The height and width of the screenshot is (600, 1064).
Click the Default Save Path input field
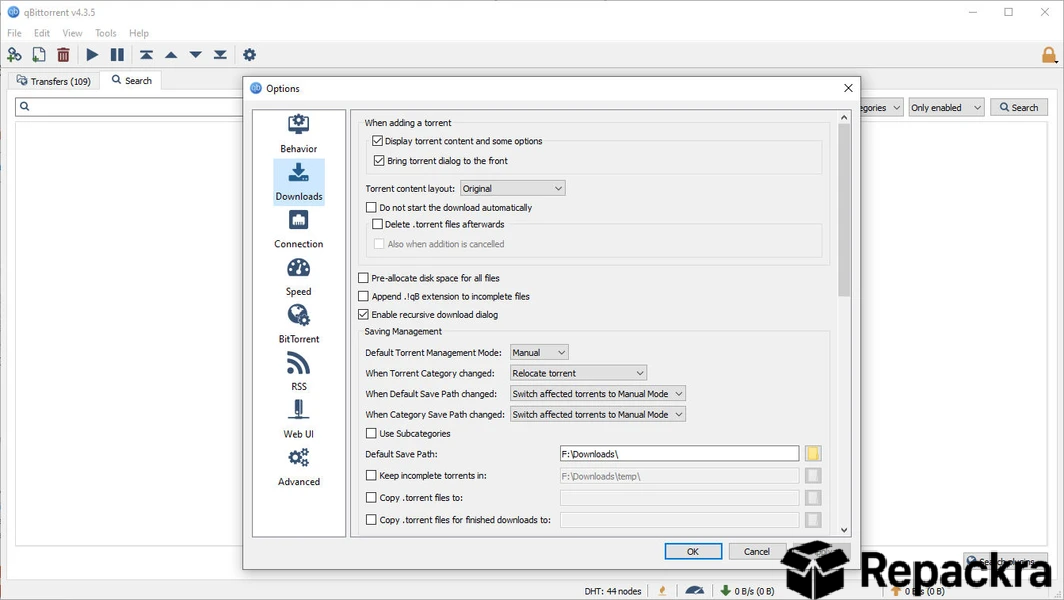(x=679, y=454)
